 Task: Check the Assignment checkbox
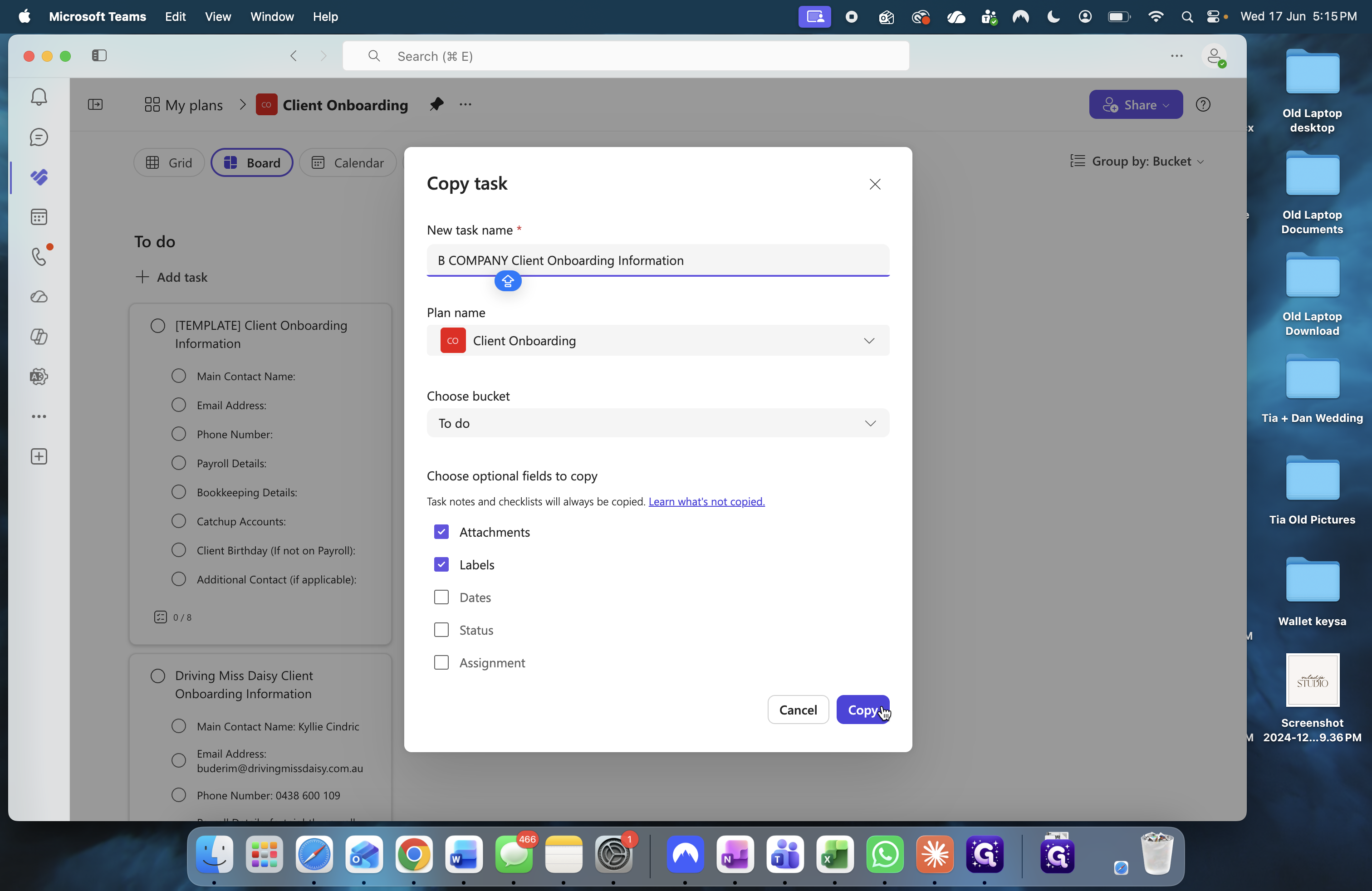point(441,663)
